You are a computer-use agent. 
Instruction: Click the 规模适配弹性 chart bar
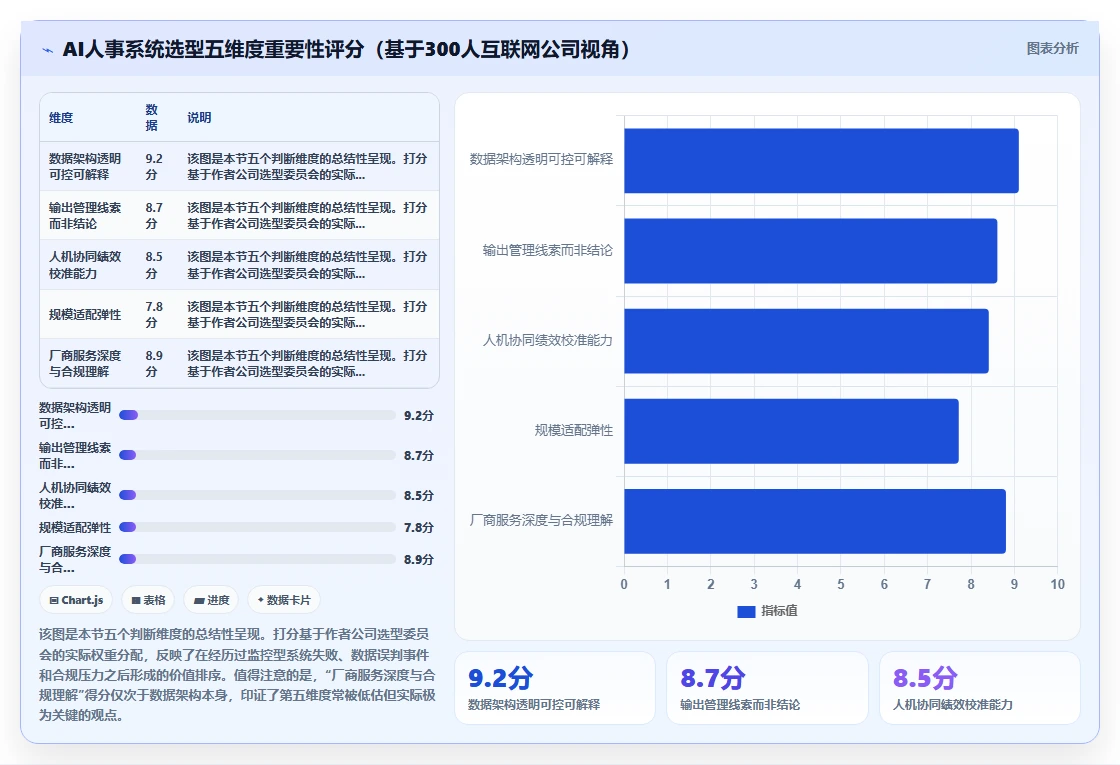[x=791, y=431]
